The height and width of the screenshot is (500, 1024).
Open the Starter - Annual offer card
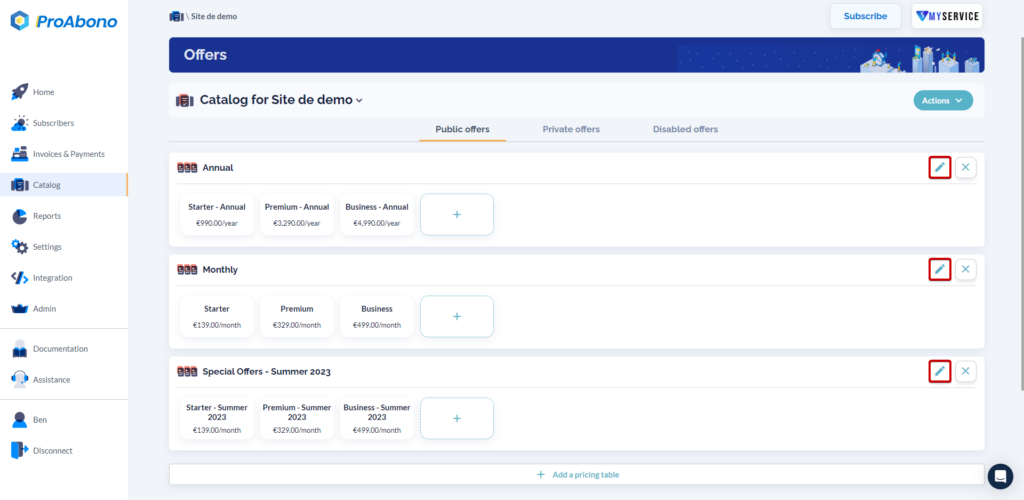point(217,214)
